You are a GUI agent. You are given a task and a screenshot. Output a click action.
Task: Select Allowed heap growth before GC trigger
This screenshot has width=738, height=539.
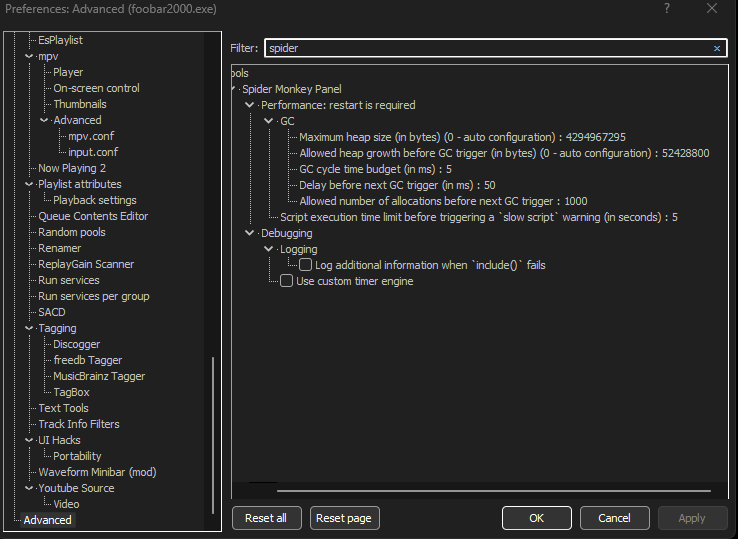pyautogui.click(x=504, y=153)
